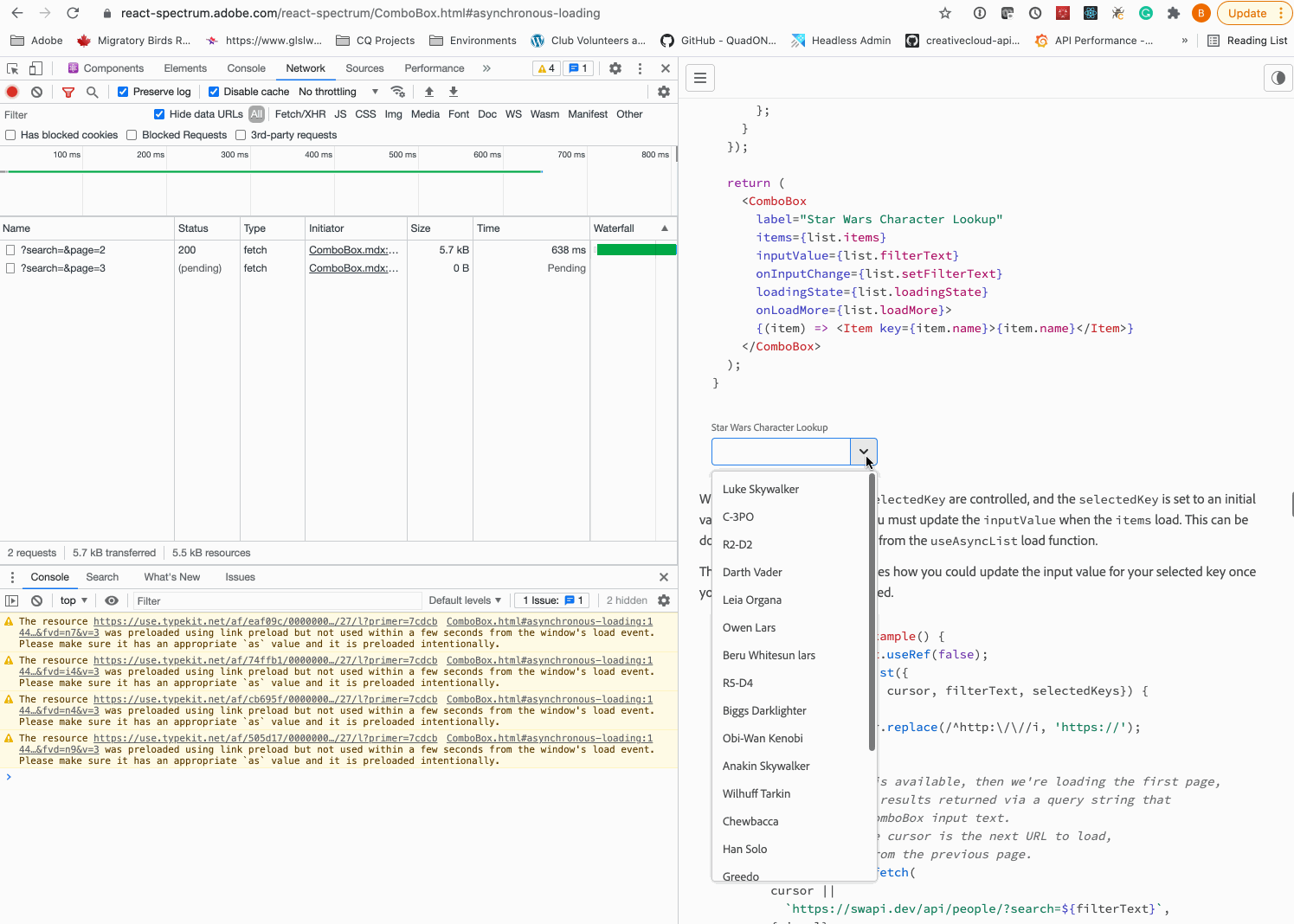Open the 1 Issue panel
The image size is (1294, 924).
tap(551, 600)
